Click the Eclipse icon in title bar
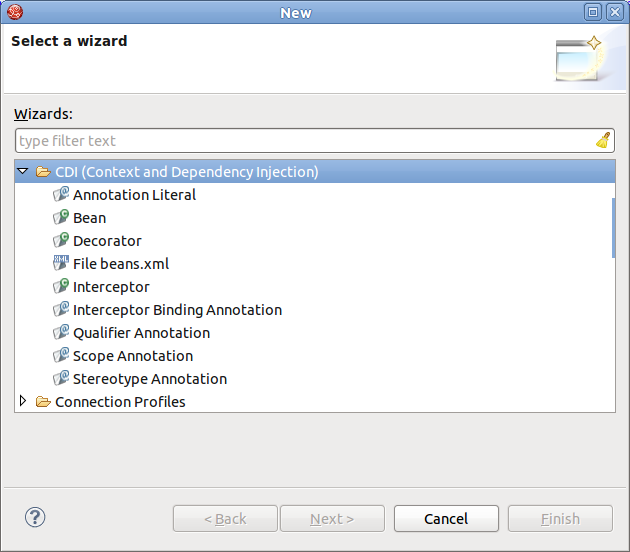This screenshot has height=552, width=630. click(12, 12)
